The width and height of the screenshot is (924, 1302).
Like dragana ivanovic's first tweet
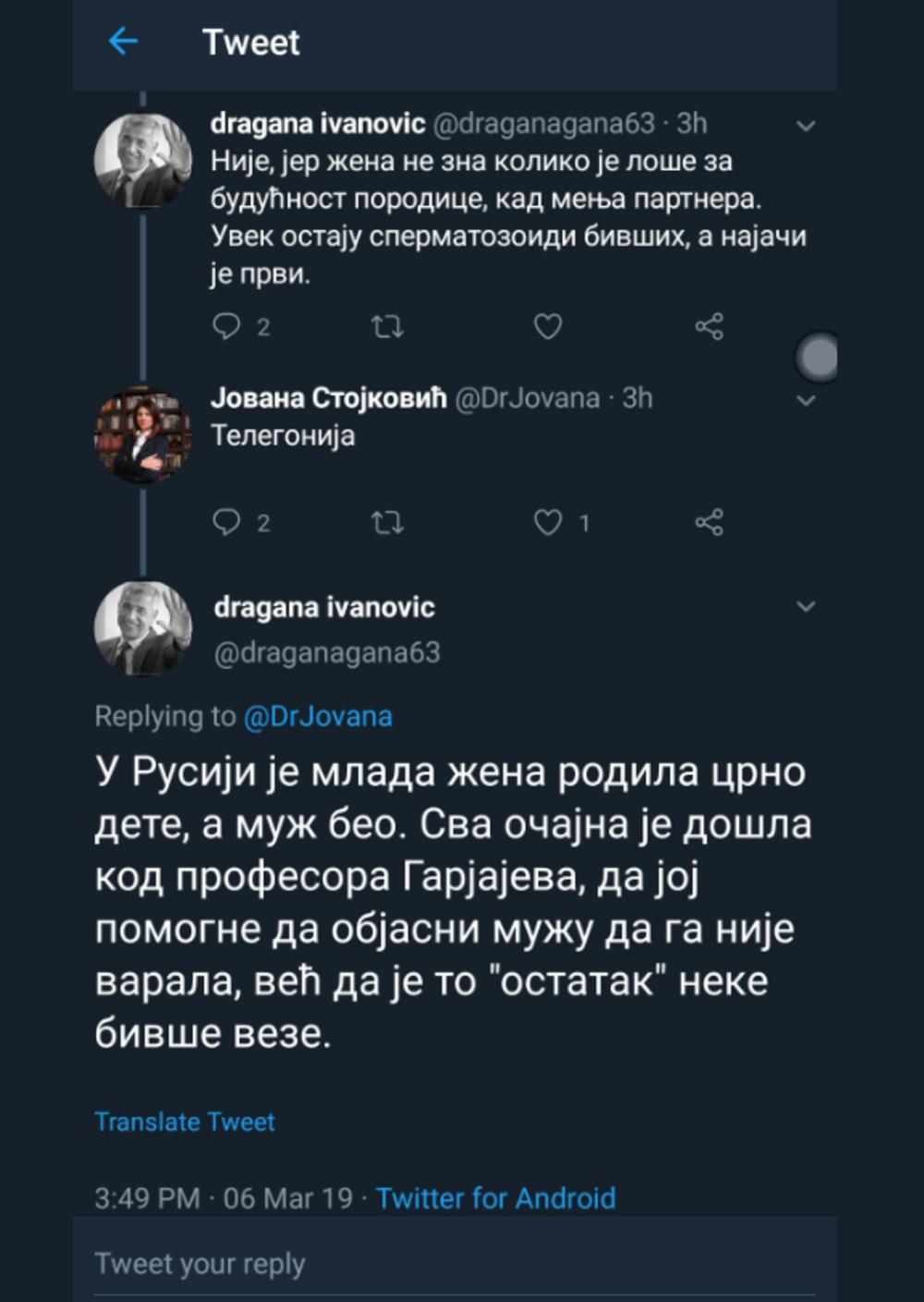click(548, 326)
